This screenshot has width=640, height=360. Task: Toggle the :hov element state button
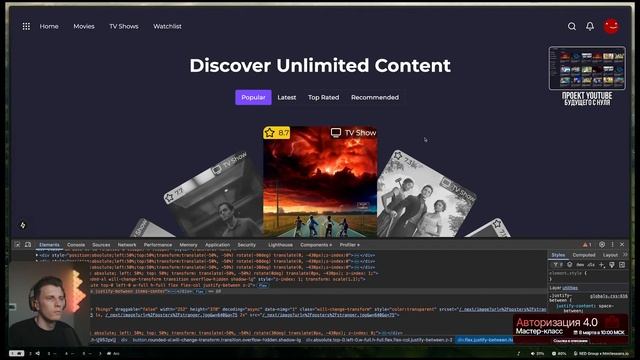580,265
